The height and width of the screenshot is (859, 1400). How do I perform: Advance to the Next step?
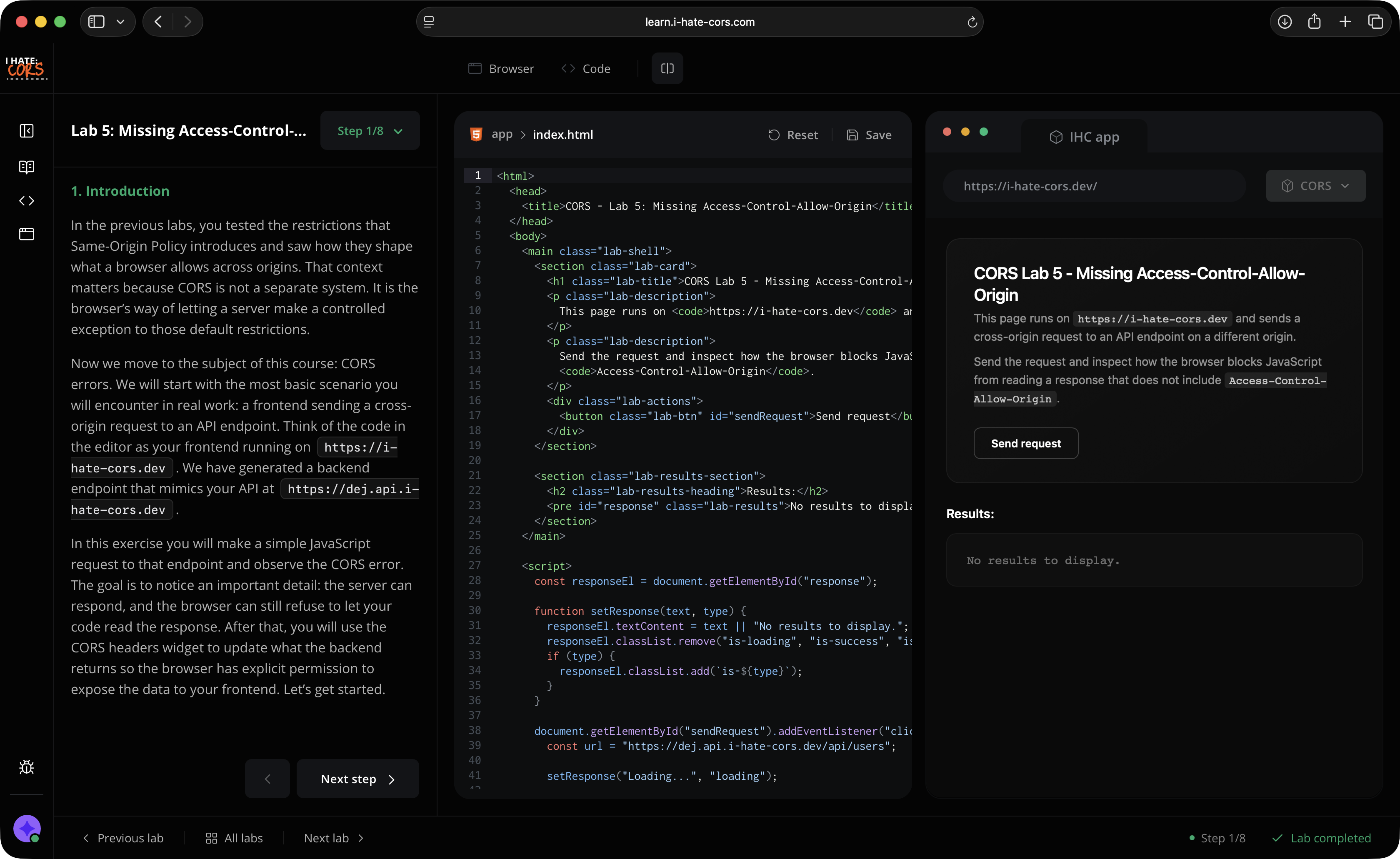coord(357,778)
